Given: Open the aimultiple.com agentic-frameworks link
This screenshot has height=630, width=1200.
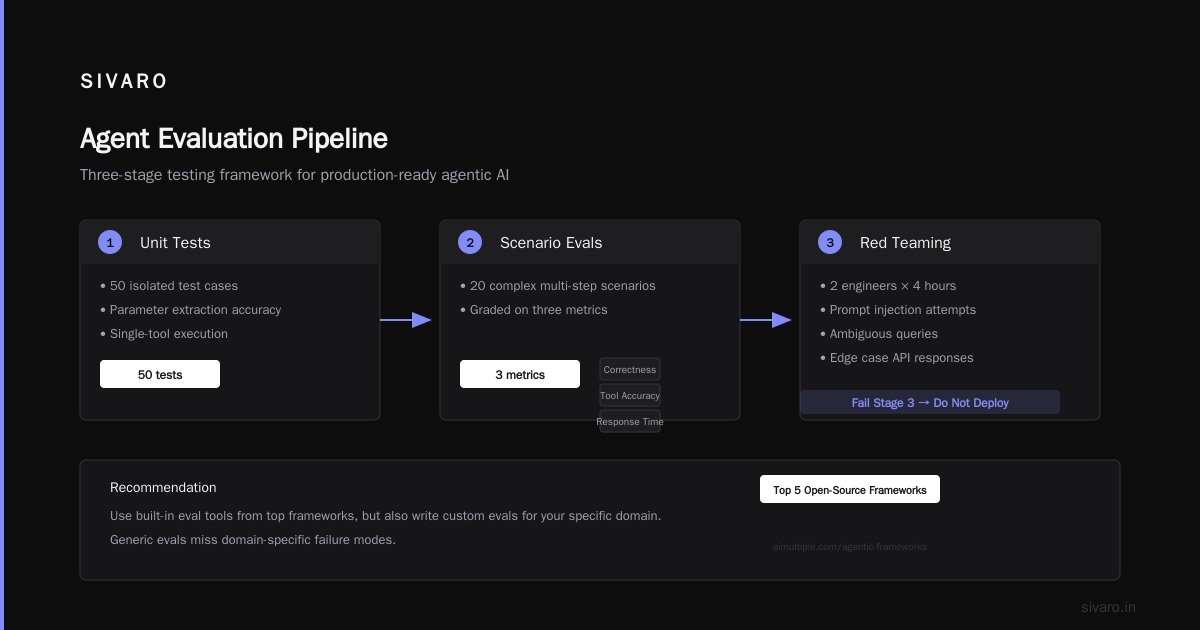Looking at the screenshot, I should 850,547.
